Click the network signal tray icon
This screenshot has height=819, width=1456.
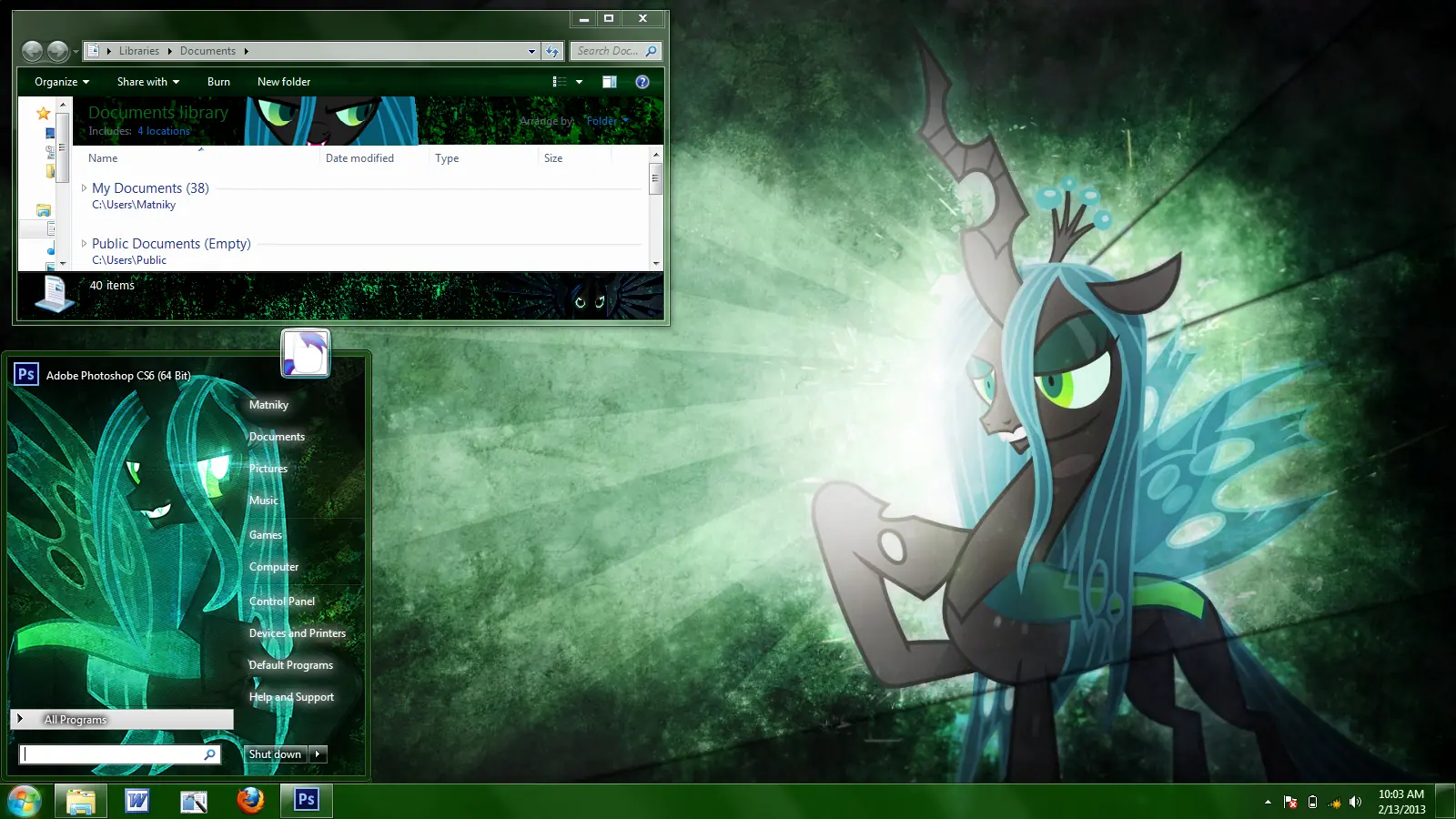click(1334, 802)
